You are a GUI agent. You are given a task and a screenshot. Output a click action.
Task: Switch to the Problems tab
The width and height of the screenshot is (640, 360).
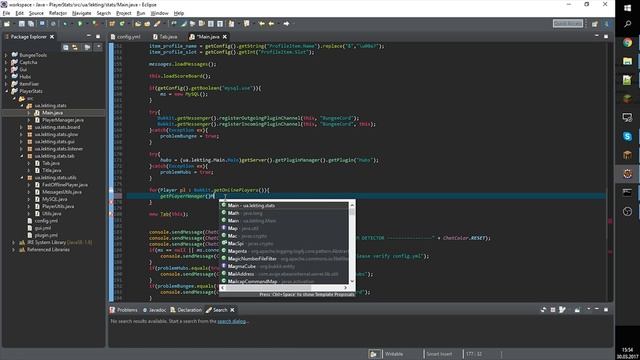click(124, 310)
